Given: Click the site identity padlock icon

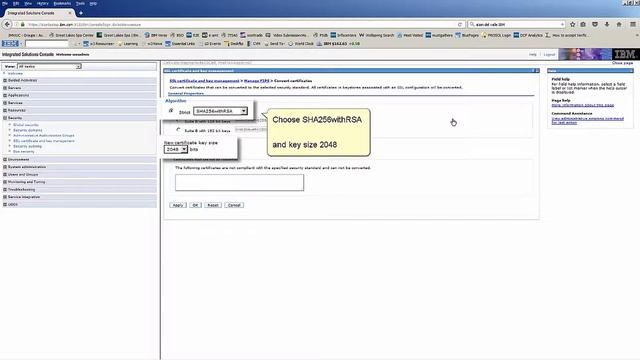Looking at the screenshot, I should [22, 24].
